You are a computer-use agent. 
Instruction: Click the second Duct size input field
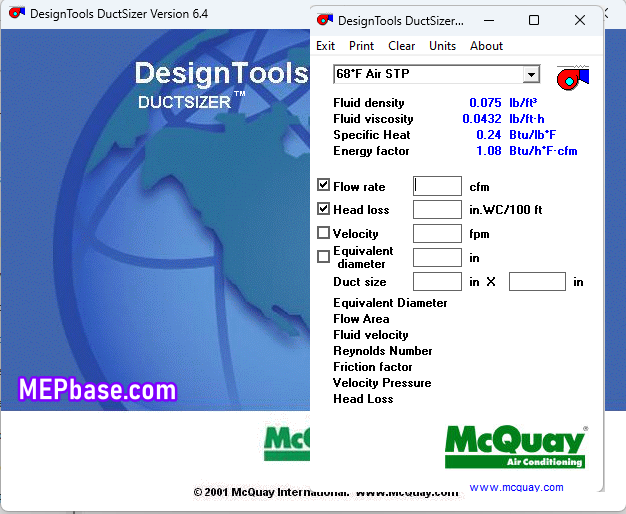[537, 282]
